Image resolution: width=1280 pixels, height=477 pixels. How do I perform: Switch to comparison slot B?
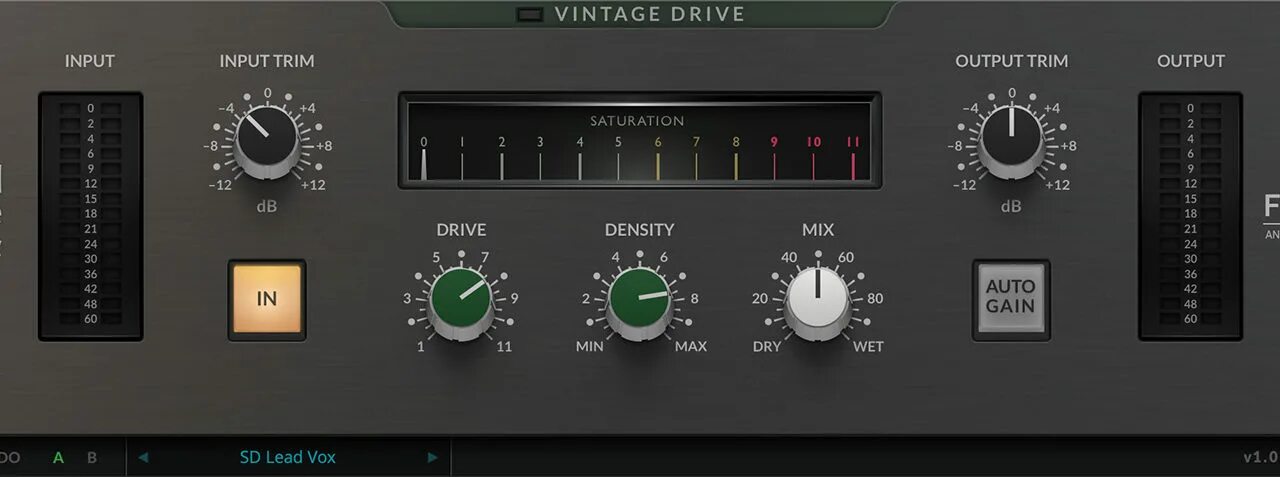(92, 458)
